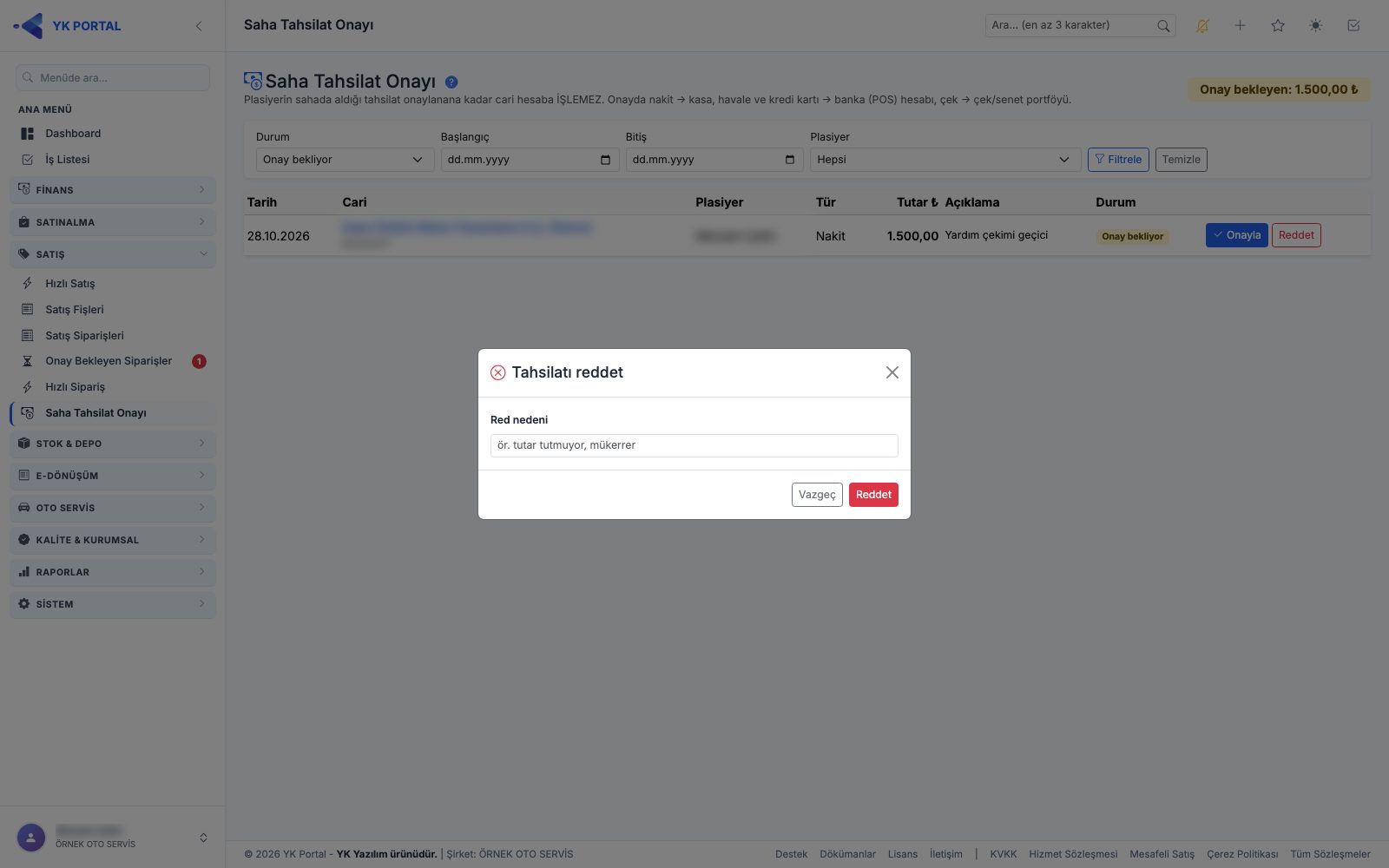Open the tasks checkbox icon in header
This screenshot has height=868, width=1389.
point(1353,26)
